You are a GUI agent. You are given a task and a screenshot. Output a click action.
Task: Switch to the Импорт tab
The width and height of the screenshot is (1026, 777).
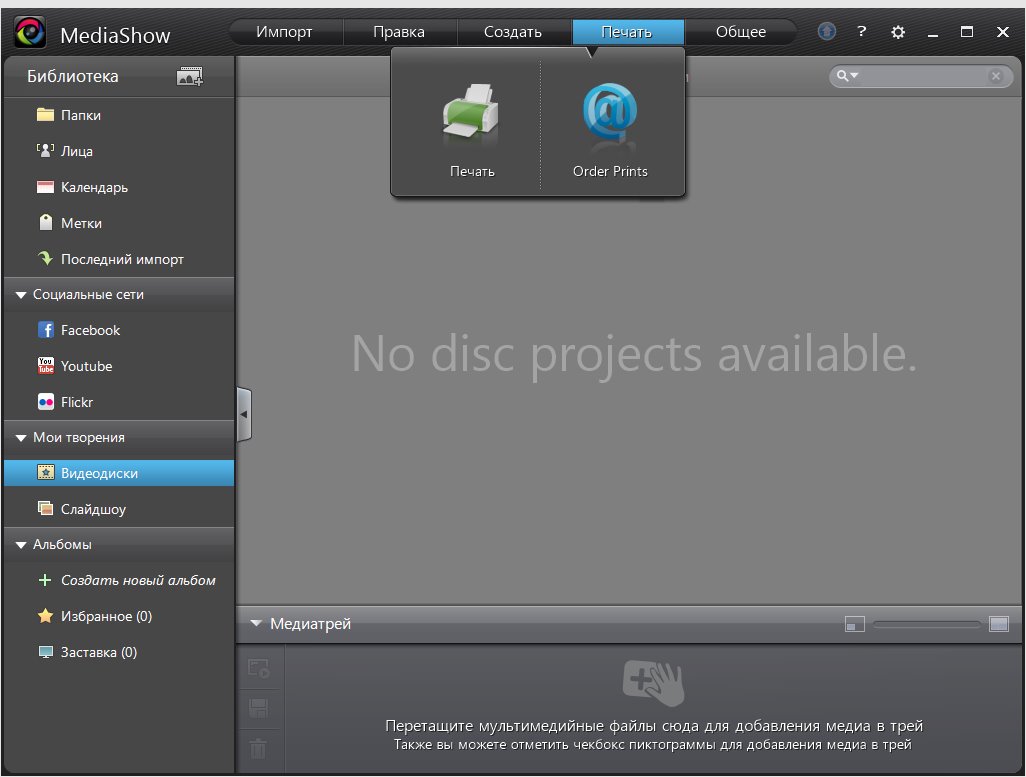tap(284, 32)
